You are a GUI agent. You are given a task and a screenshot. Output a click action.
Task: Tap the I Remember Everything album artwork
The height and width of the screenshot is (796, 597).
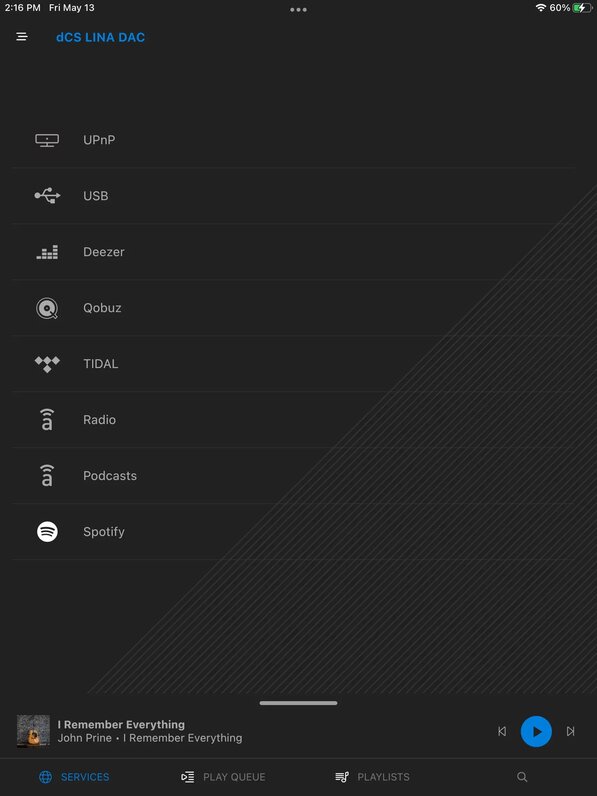pos(34,732)
